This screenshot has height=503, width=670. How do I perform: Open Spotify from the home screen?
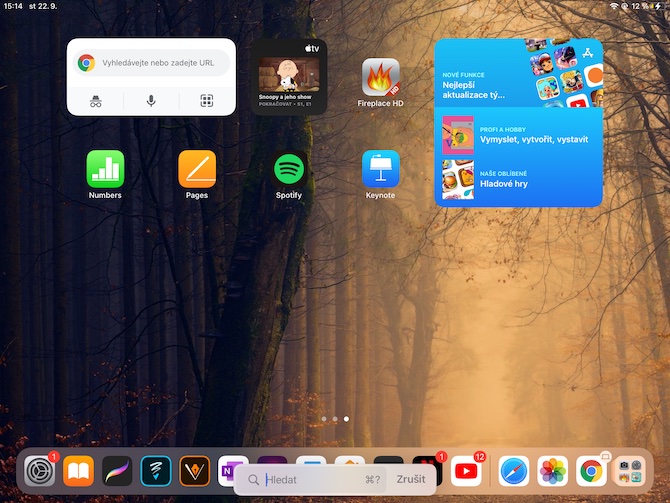pos(289,169)
